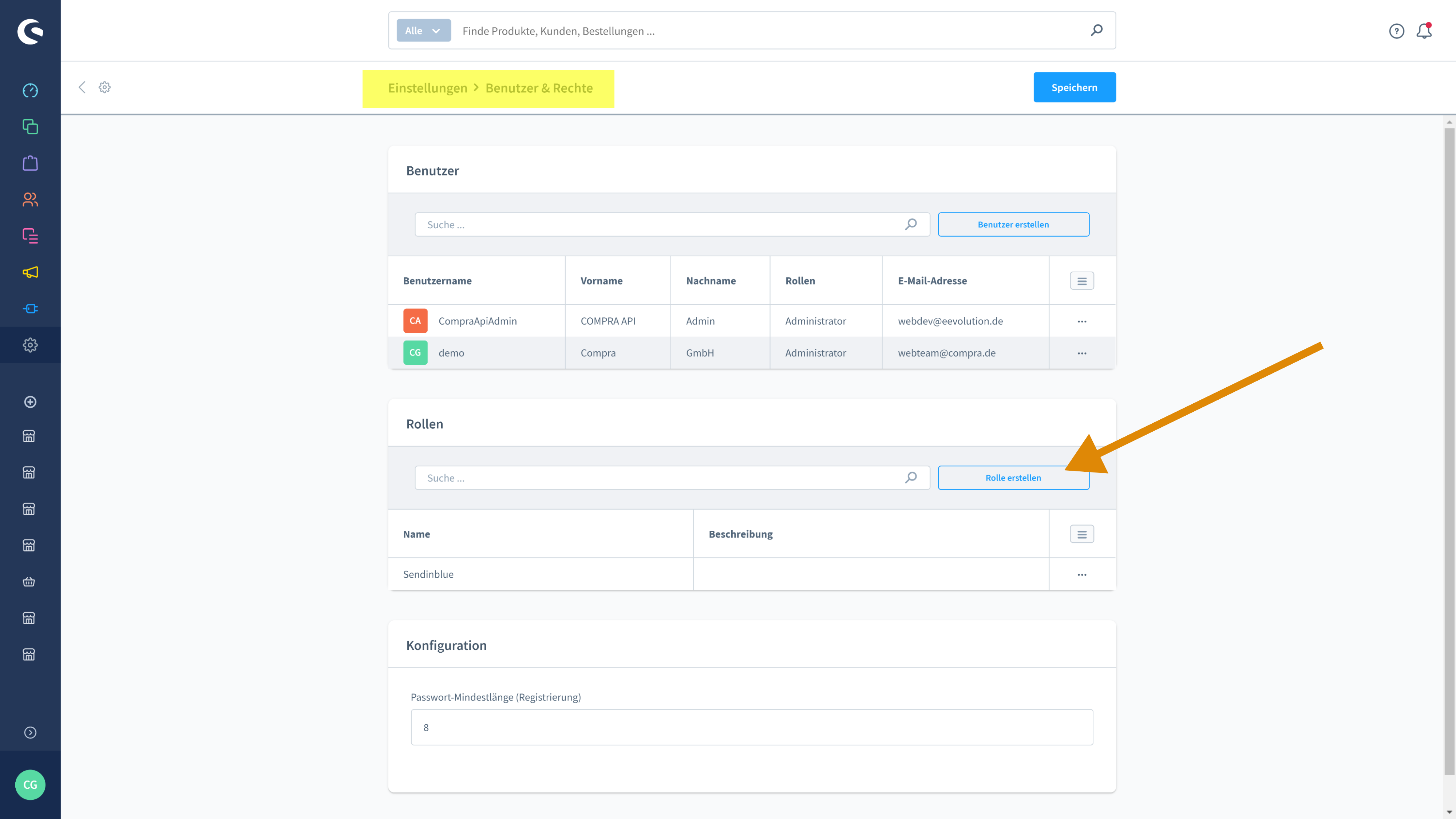Viewport: 1456px width, 819px height.
Task: Click the small gear icon beside back arrow
Action: click(104, 87)
